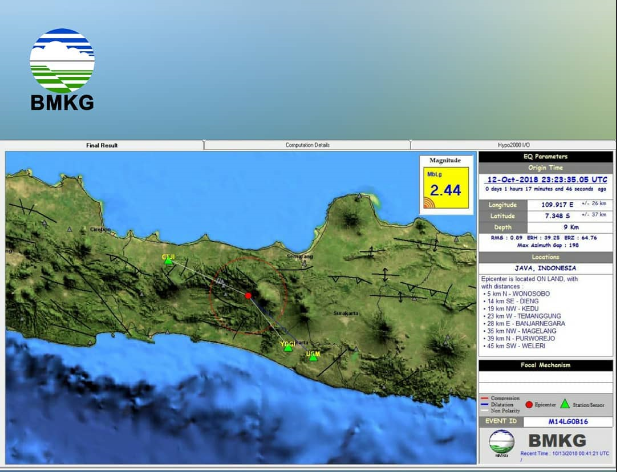Click the yellow MbLg 2.44 magnitude box
This screenshot has width=617, height=472.
(446, 188)
